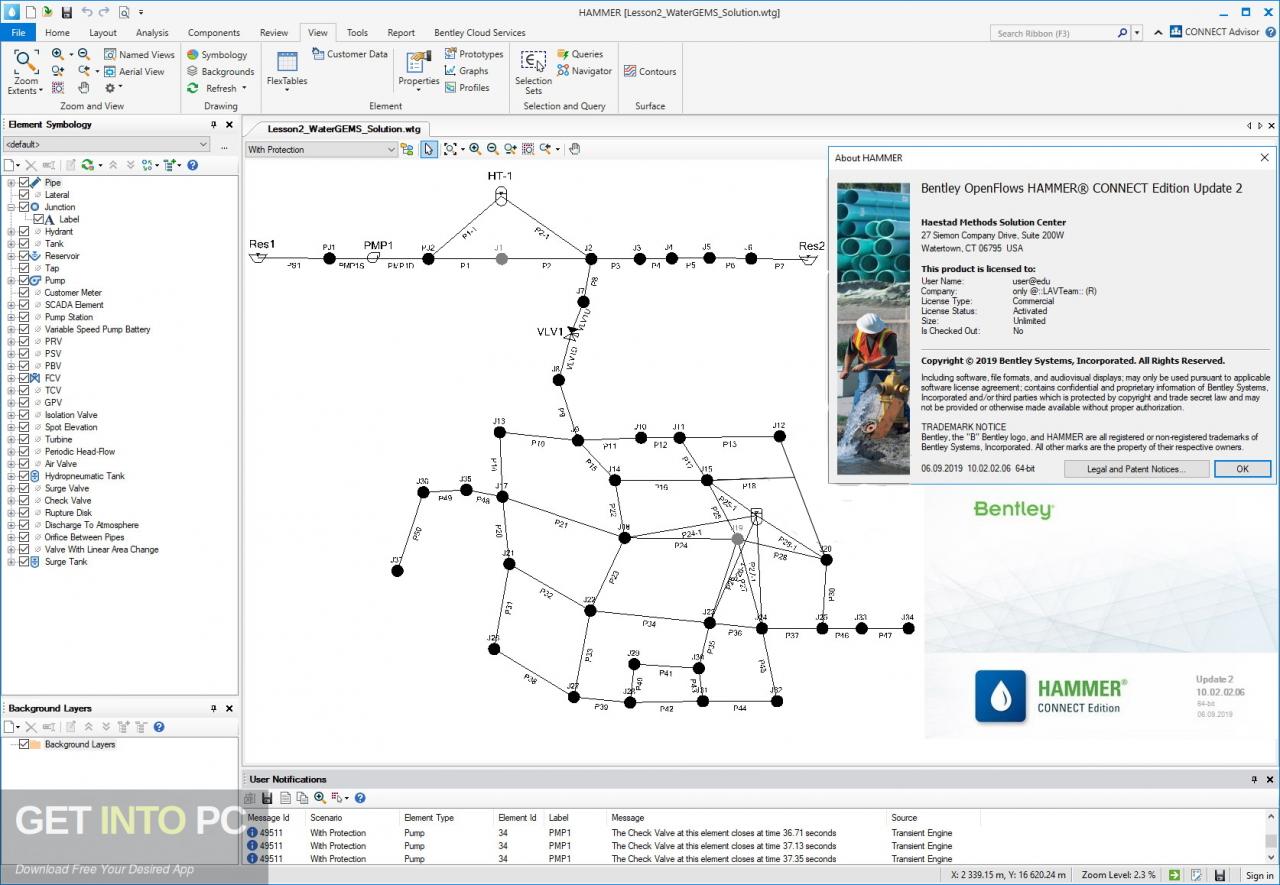Toggle the Surge Tank symbology checkbox
Screen dimensions: 1280x885
24,562
